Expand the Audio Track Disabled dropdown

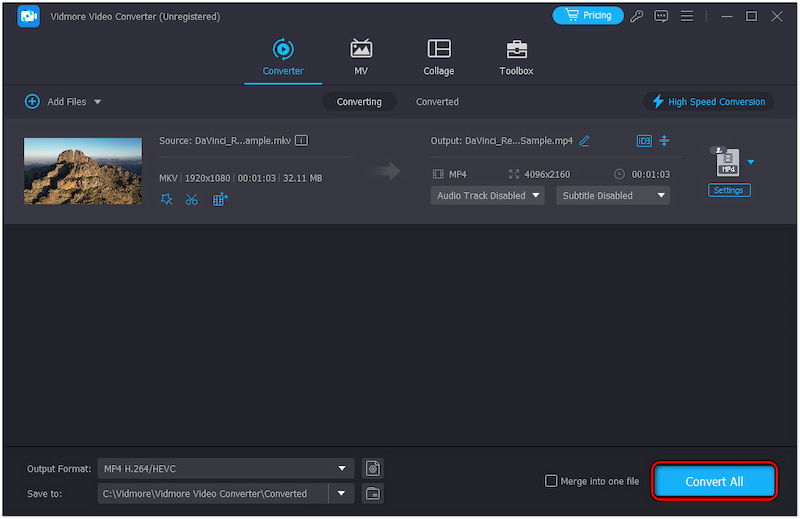click(487, 196)
